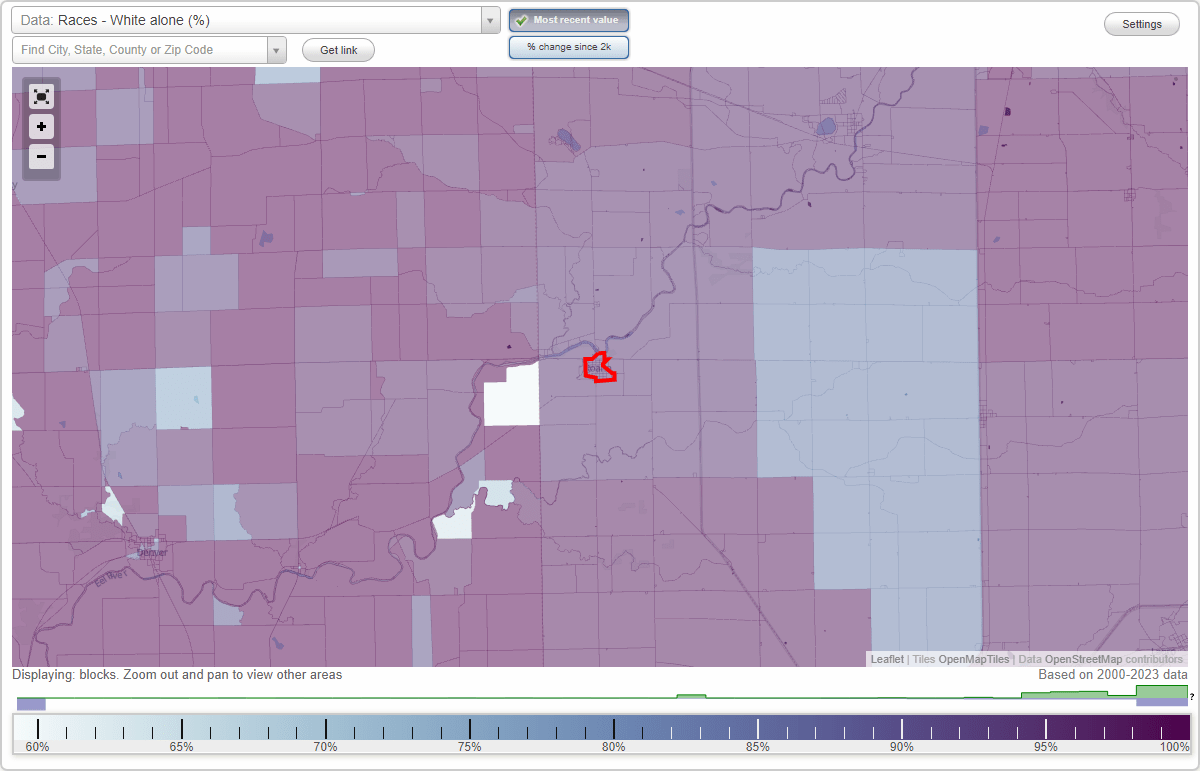Click the 80% mark on the legend scale
1200x771 pixels.
click(613, 727)
